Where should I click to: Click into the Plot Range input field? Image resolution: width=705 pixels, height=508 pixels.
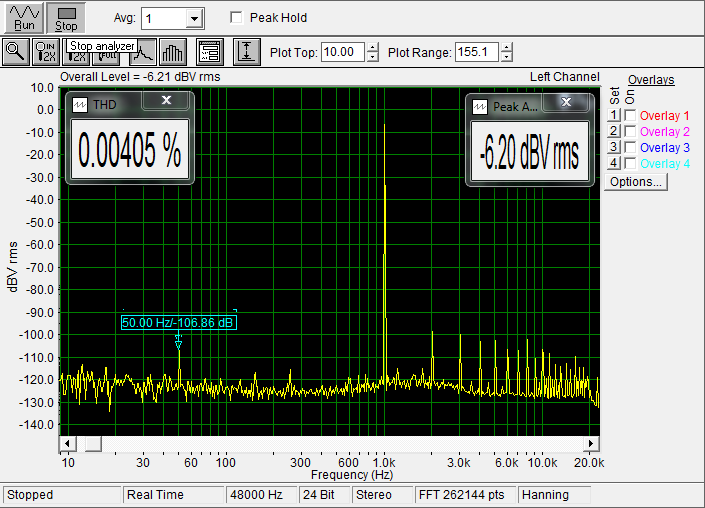pyautogui.click(x=477, y=52)
